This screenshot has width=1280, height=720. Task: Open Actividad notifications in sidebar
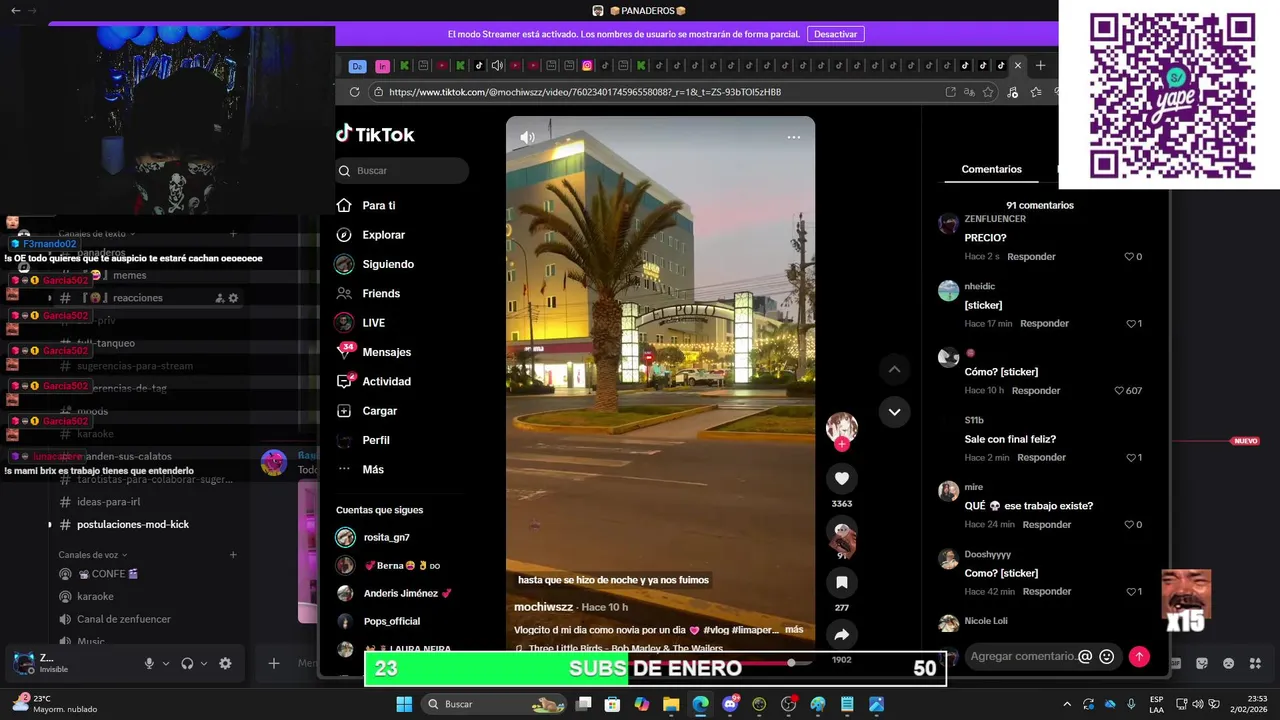(x=386, y=381)
